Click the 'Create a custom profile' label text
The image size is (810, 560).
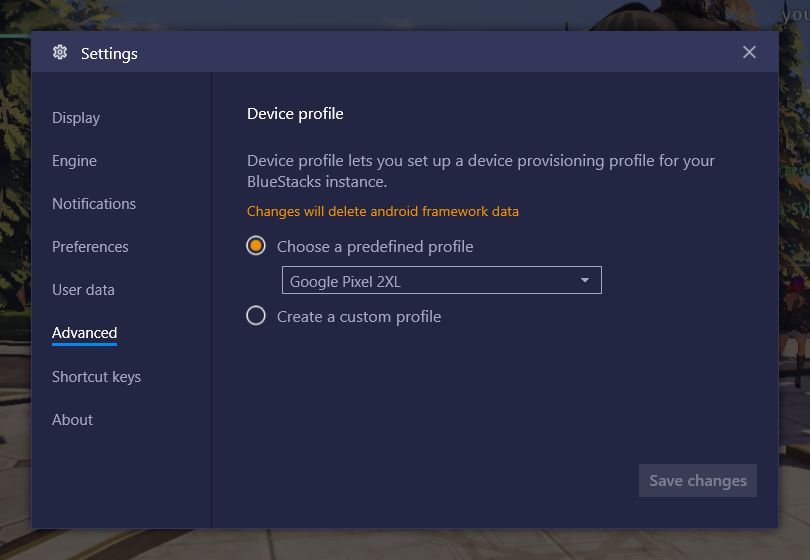tap(359, 316)
